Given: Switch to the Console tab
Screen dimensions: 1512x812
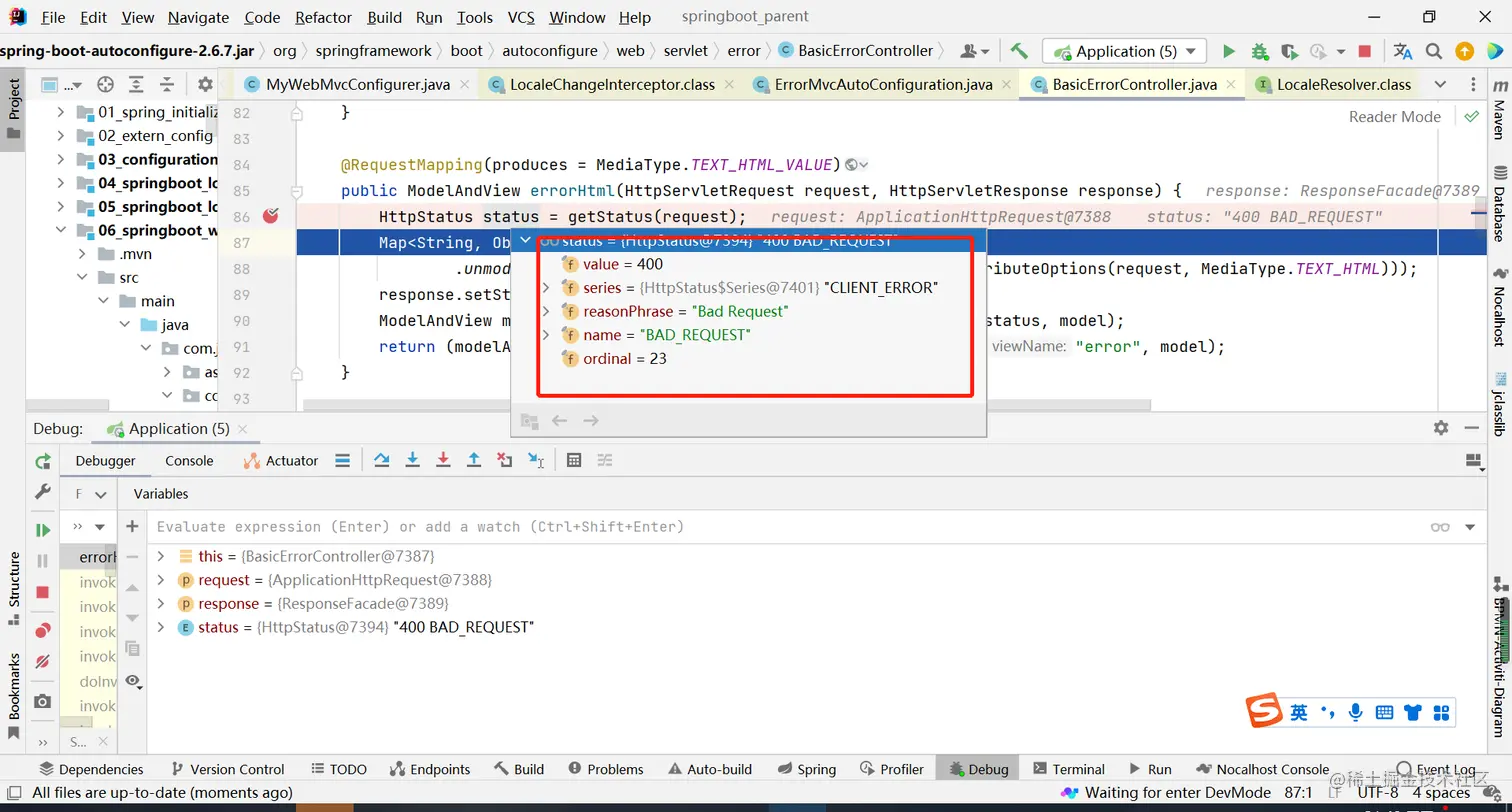Looking at the screenshot, I should click(189, 460).
